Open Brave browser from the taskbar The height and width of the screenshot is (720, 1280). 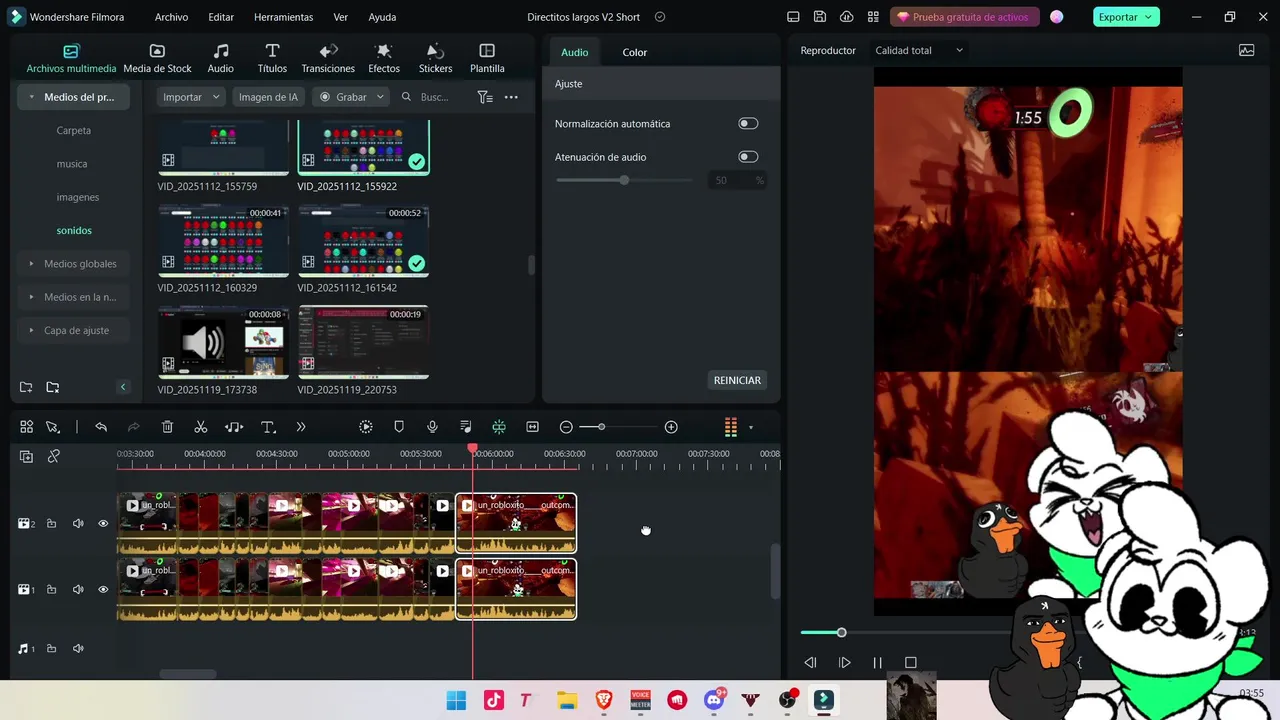[604, 700]
